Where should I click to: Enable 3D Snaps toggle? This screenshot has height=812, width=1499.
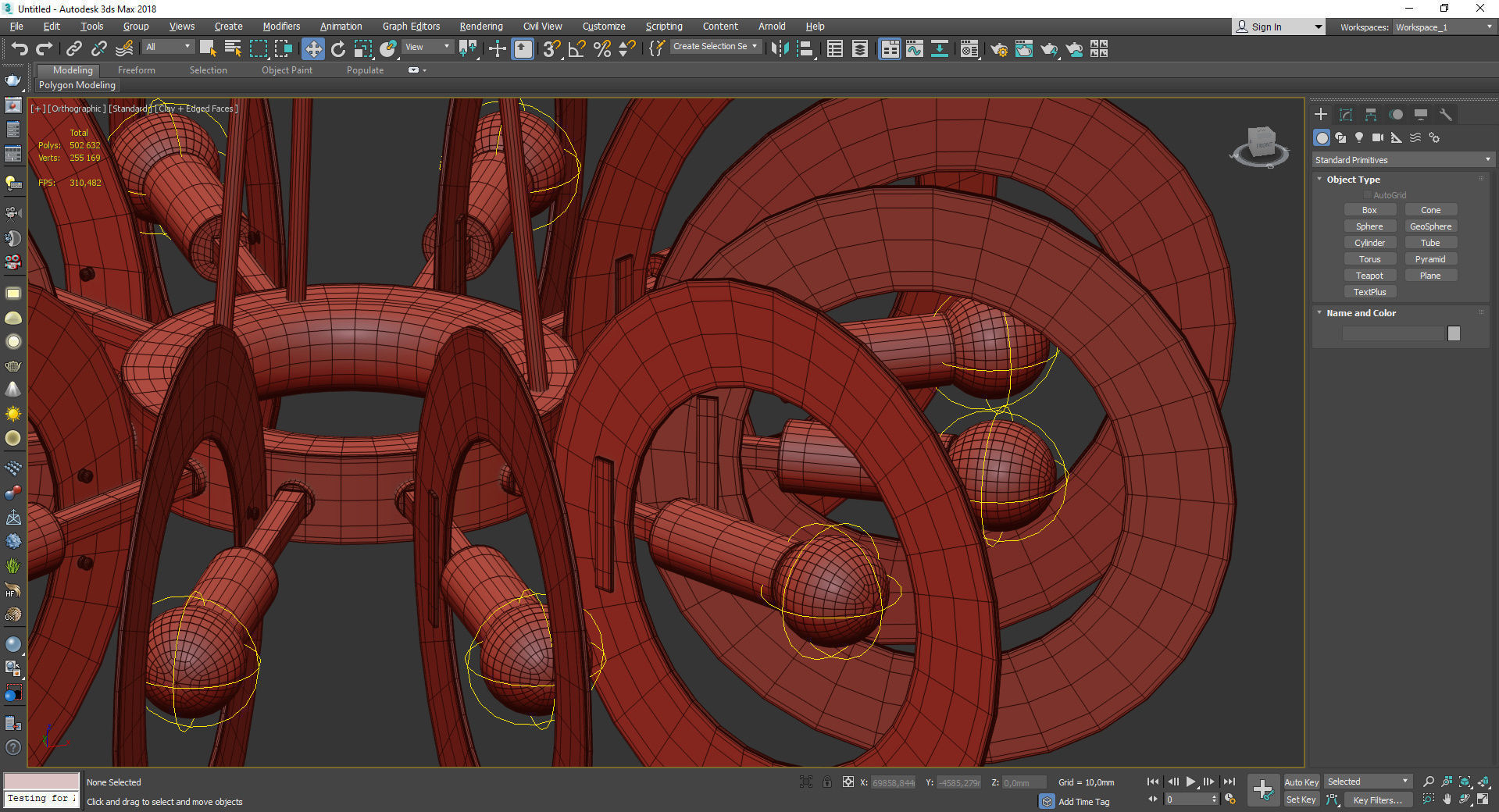pyautogui.click(x=551, y=49)
